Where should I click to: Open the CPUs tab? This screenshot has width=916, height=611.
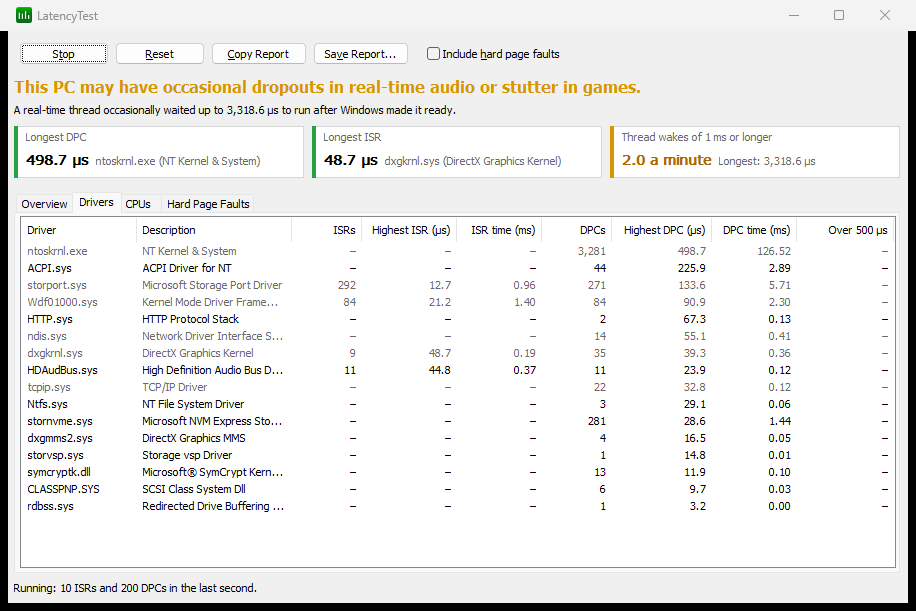click(x=138, y=204)
